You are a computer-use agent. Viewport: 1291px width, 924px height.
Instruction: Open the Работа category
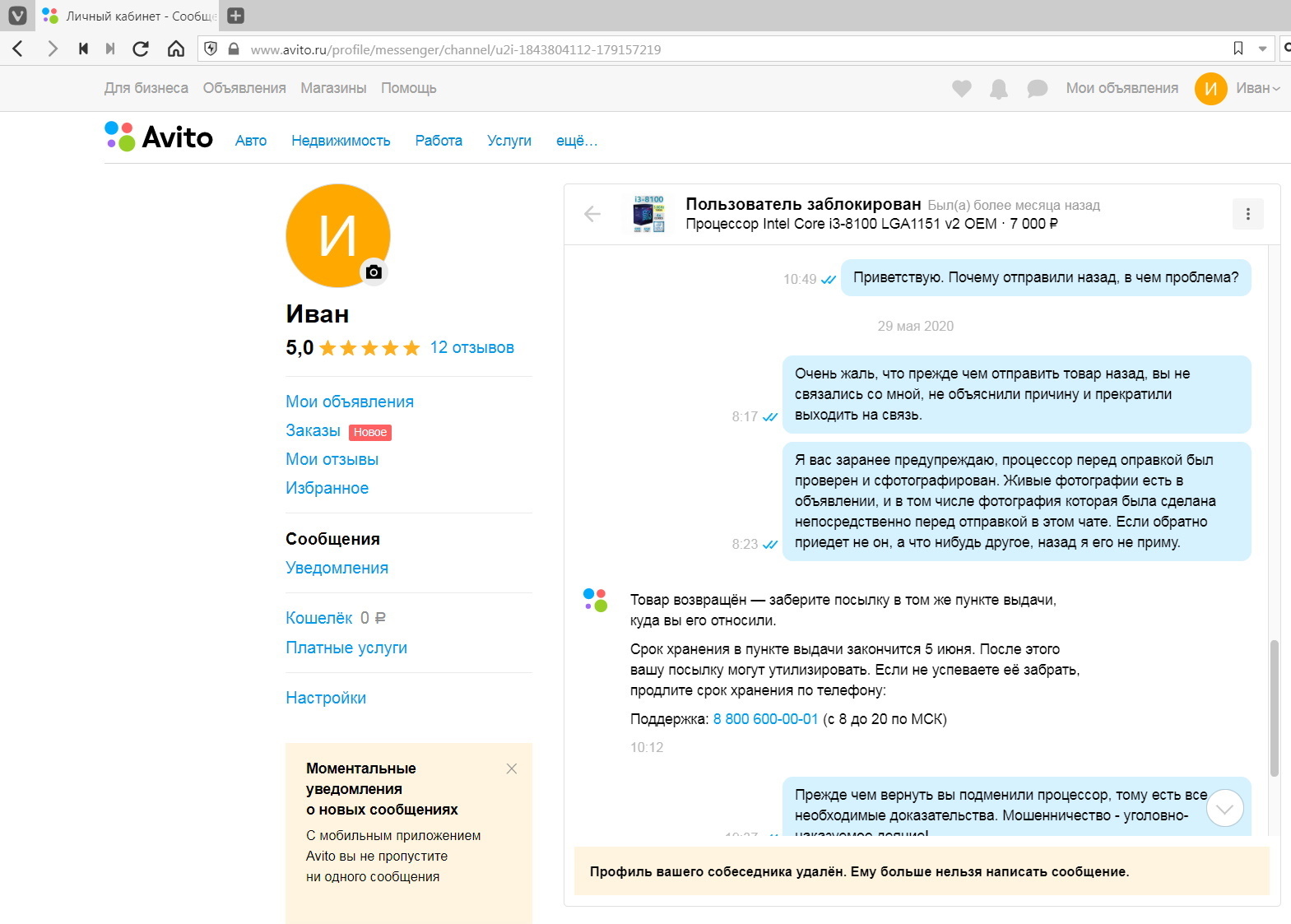point(439,141)
